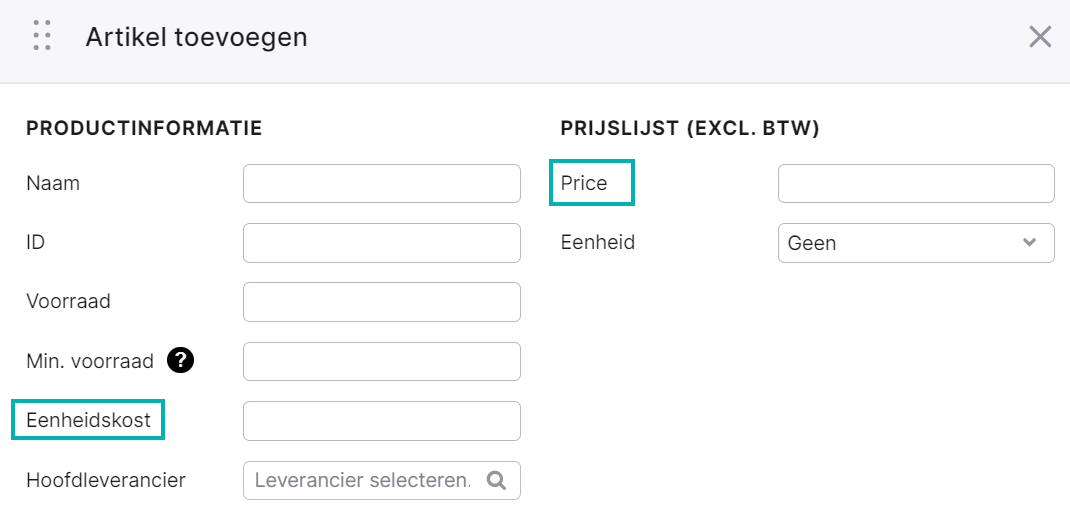Click the supplier search magnifier icon

pos(496,481)
